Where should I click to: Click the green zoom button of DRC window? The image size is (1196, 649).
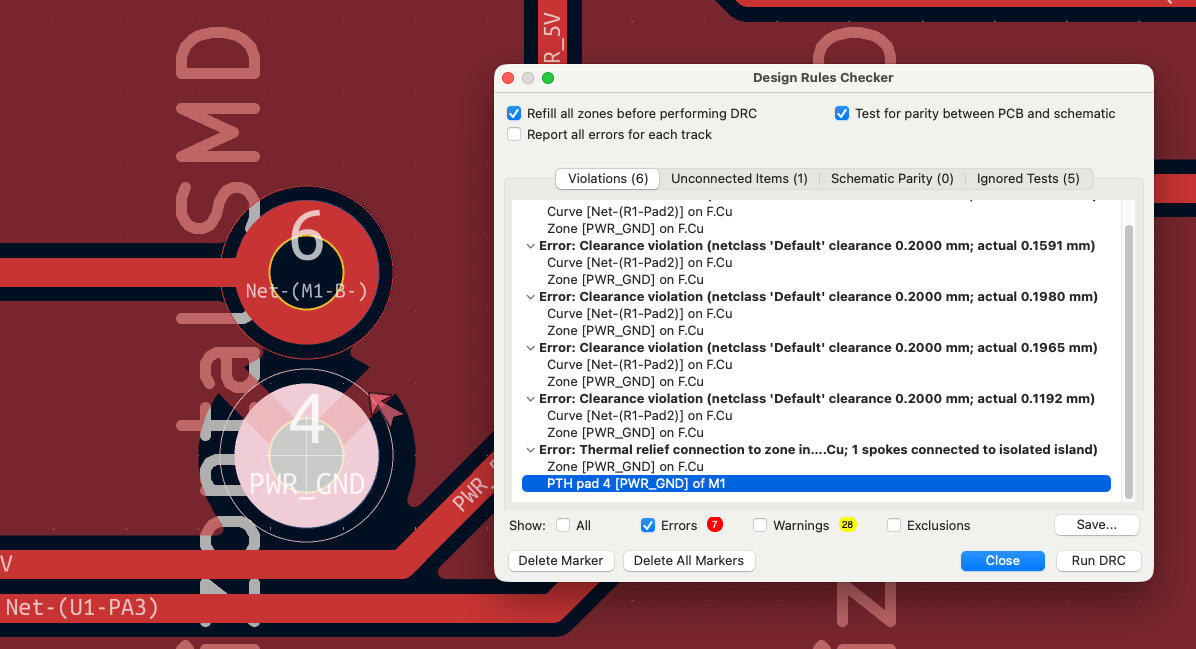point(548,78)
